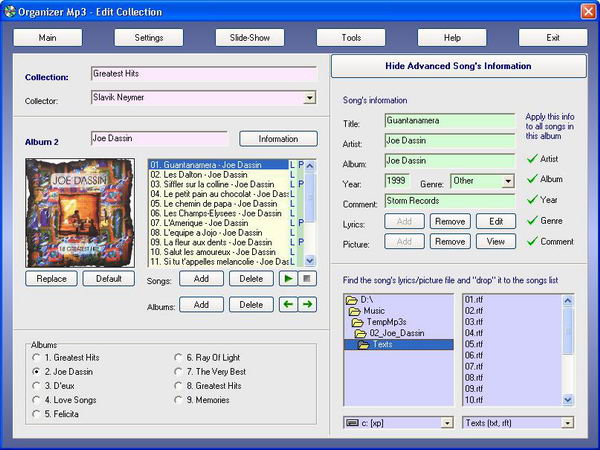
Task: Click Hide Advanced Song's Information button
Action: pos(459,66)
